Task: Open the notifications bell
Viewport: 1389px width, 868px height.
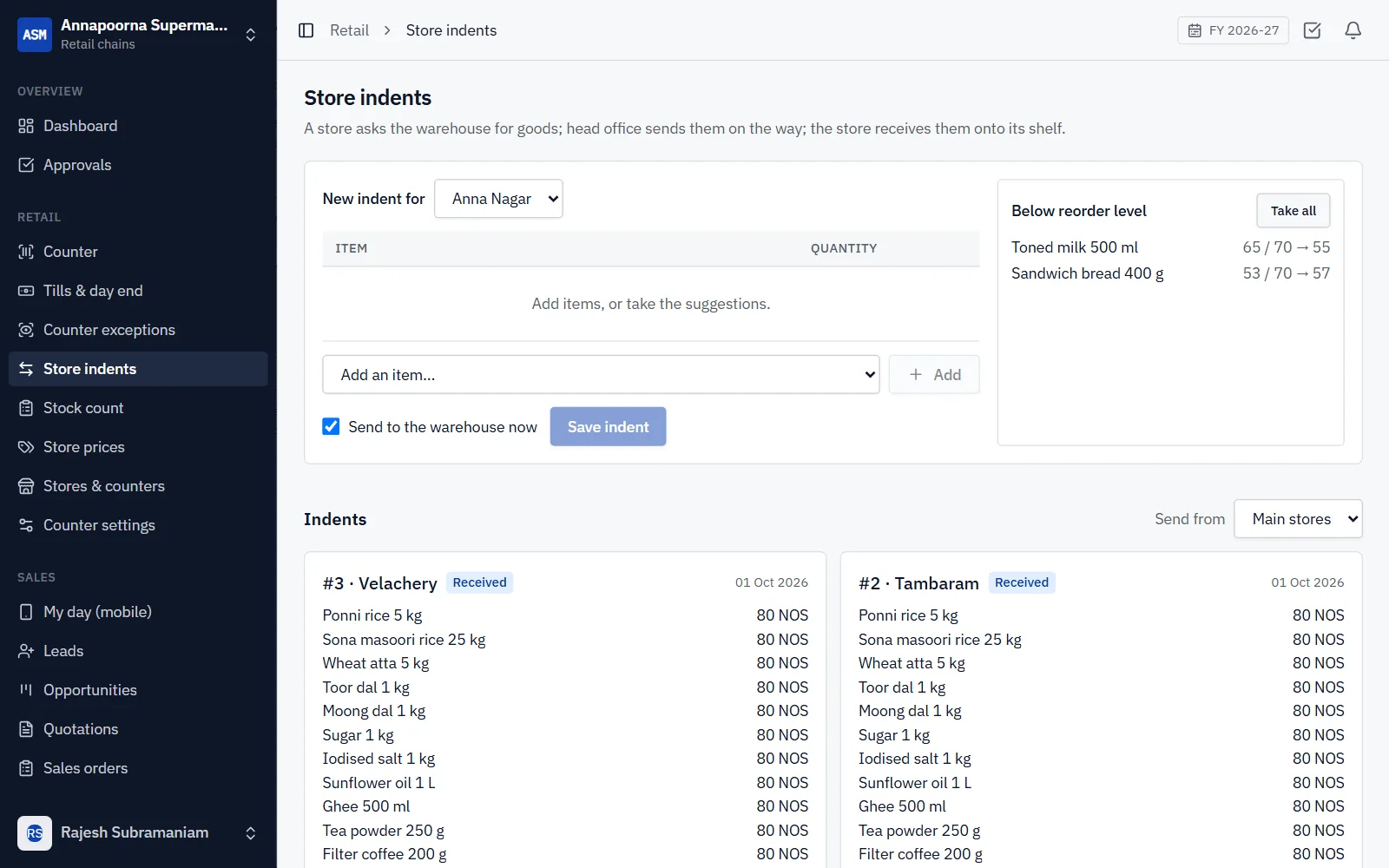Action: tap(1353, 30)
